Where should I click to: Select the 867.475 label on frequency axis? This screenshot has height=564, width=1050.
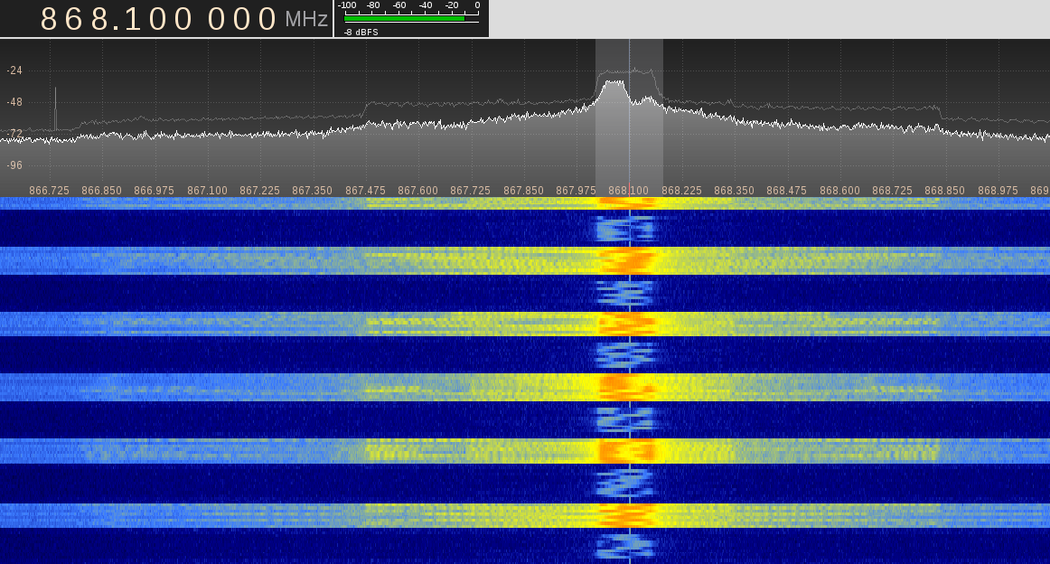365,190
